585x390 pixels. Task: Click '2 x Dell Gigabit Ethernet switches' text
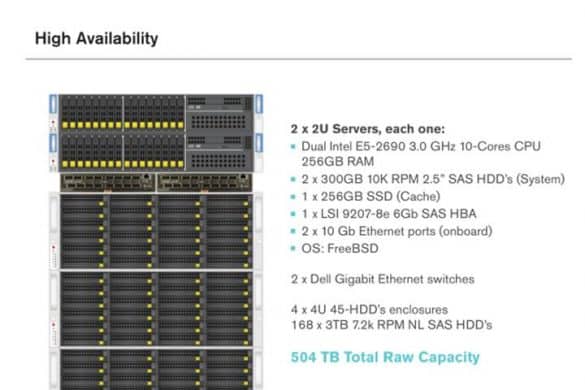[x=382, y=279]
